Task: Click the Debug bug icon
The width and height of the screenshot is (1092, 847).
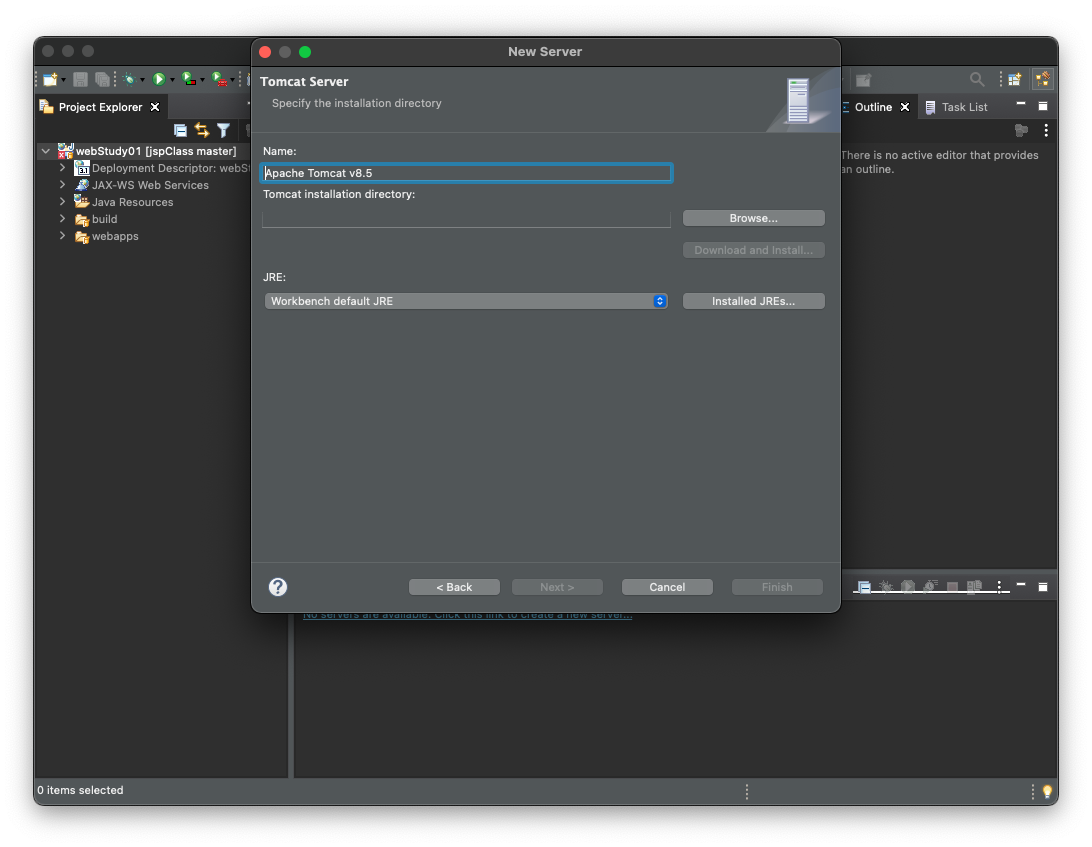Action: pos(129,79)
